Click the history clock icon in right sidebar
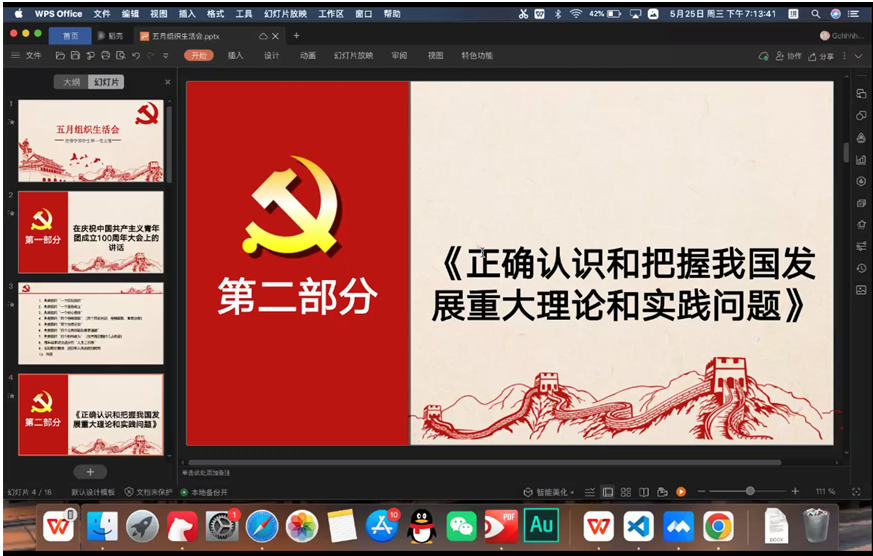The image size is (873, 556). point(861,268)
